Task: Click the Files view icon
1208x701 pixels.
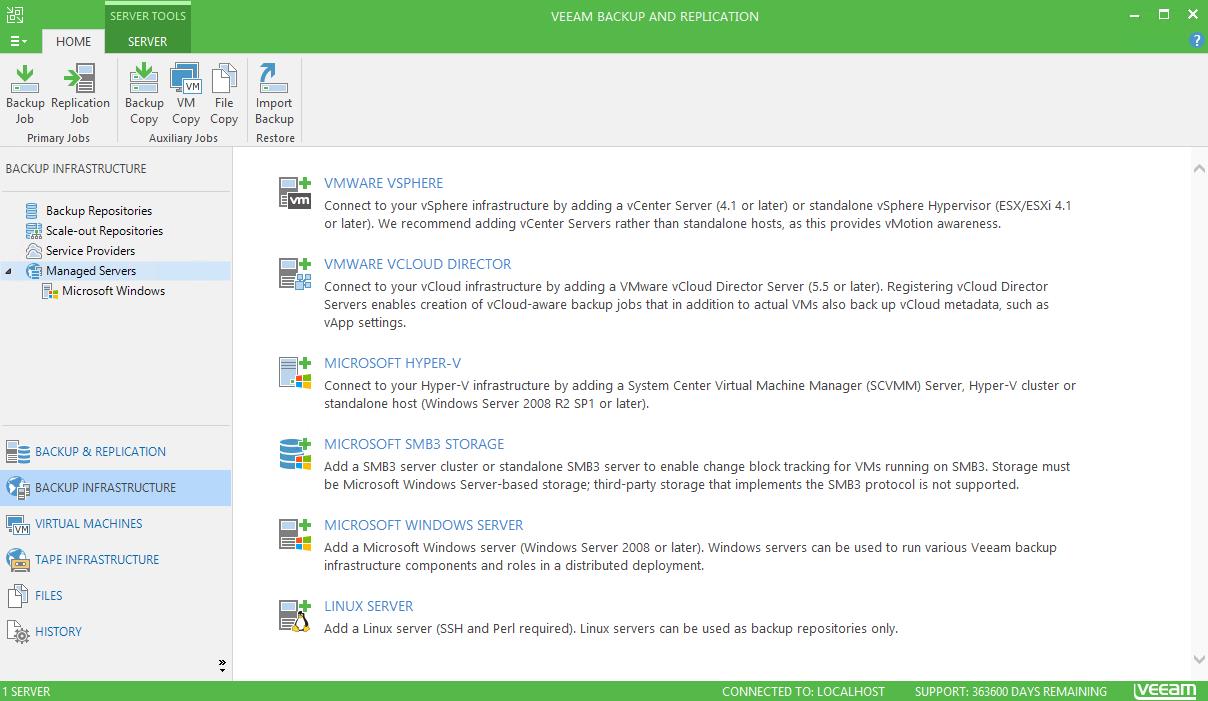Action: [x=18, y=596]
